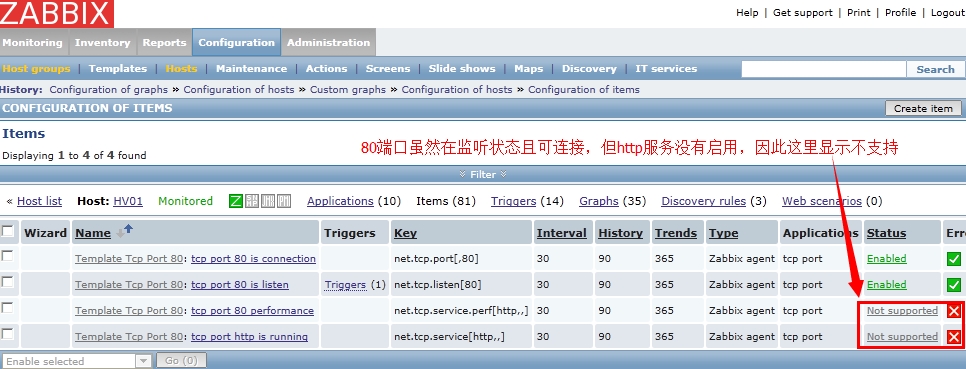Open the Configuration menu tab
966x369 pixels.
(237, 43)
